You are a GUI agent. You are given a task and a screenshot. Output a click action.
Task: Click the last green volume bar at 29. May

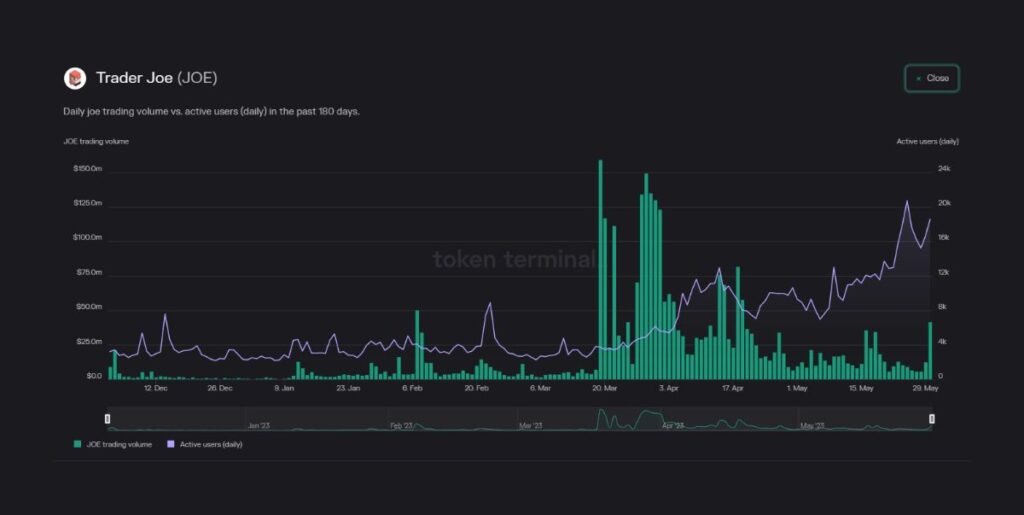point(930,350)
